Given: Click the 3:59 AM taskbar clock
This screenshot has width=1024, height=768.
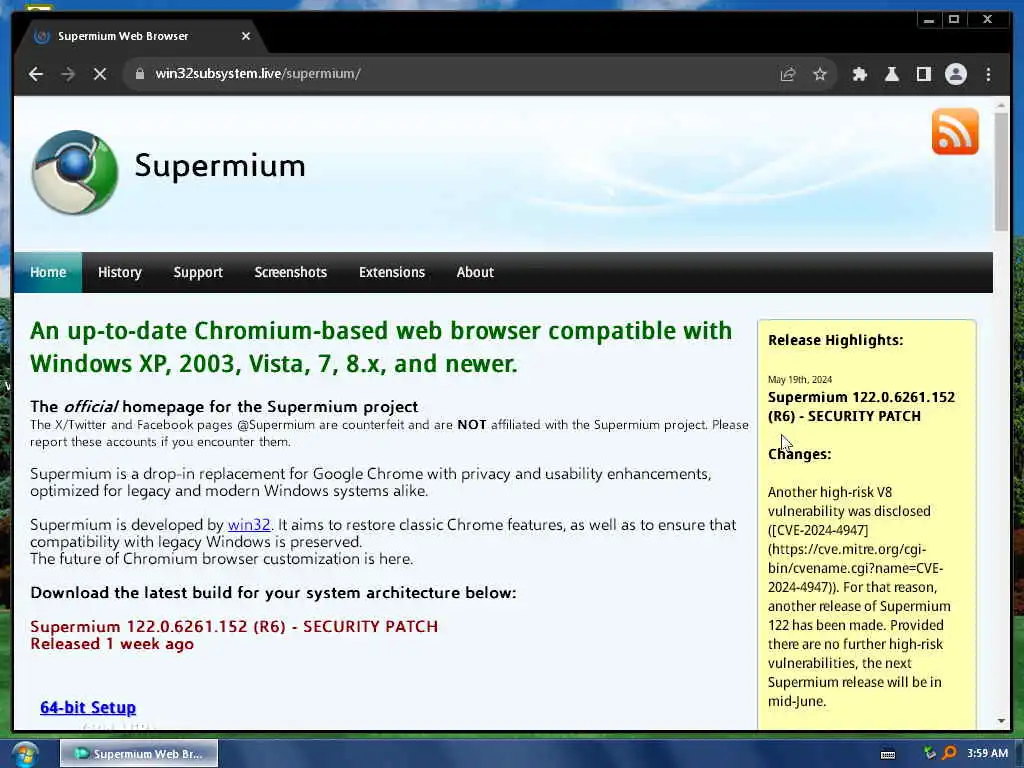Looking at the screenshot, I should pyautogui.click(x=987, y=753).
